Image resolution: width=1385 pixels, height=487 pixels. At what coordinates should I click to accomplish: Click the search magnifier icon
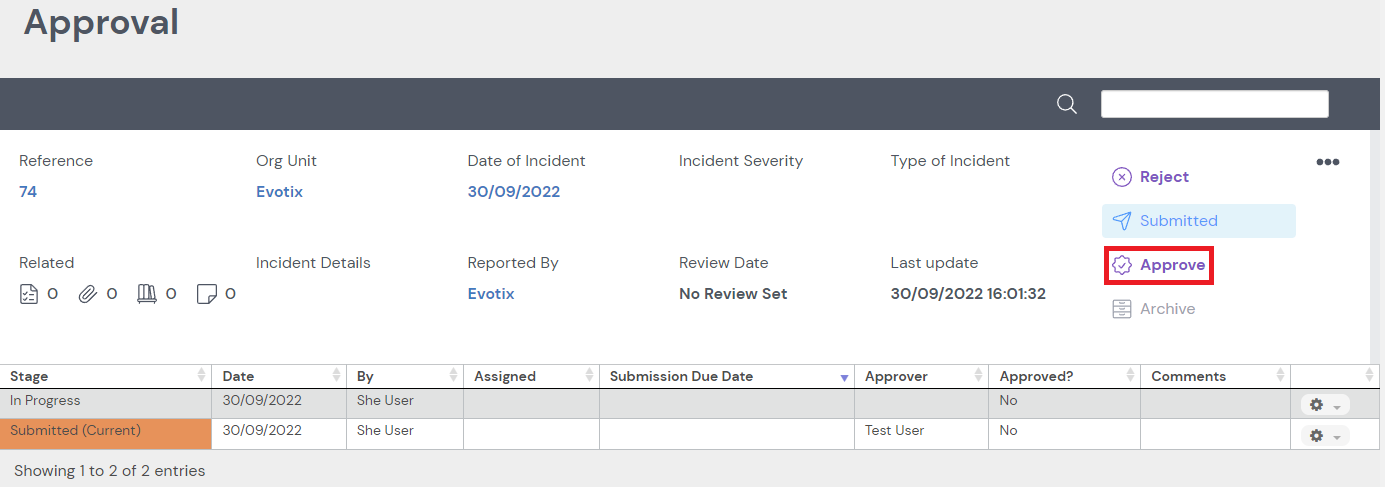point(1067,104)
